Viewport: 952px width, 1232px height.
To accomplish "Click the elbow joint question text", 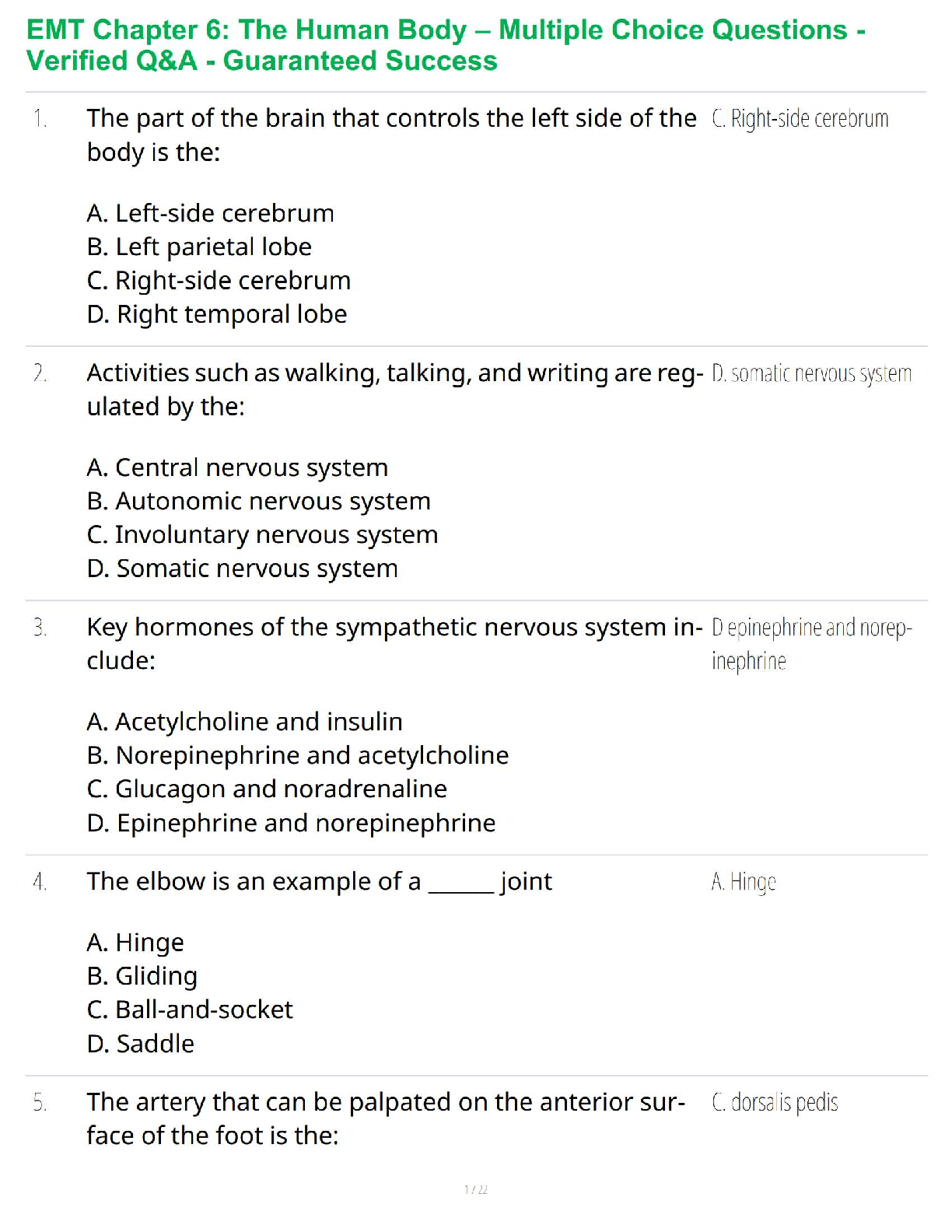I will tap(319, 881).
